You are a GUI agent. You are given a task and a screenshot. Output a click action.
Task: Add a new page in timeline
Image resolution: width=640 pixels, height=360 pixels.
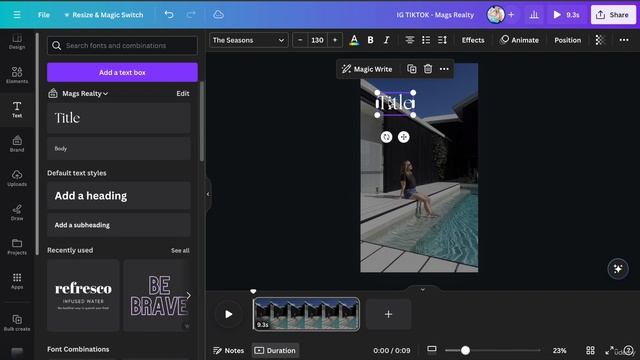[x=388, y=314]
